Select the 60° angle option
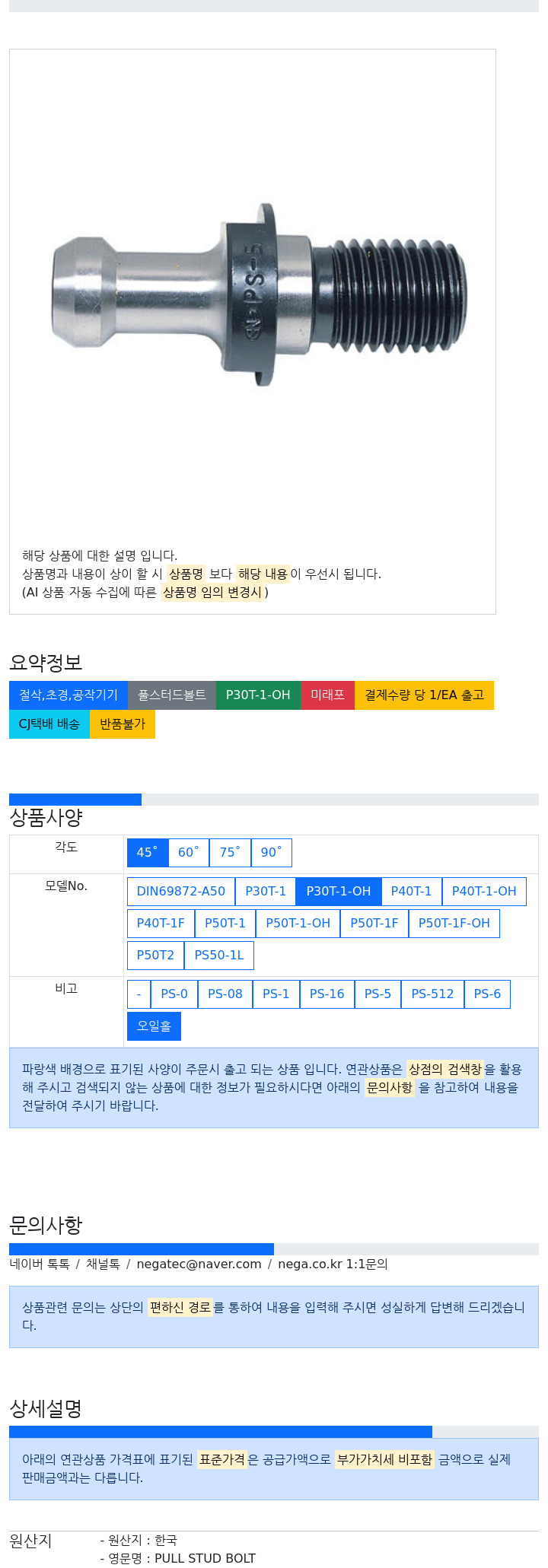Viewport: 548px width, 1568px height. [x=189, y=852]
